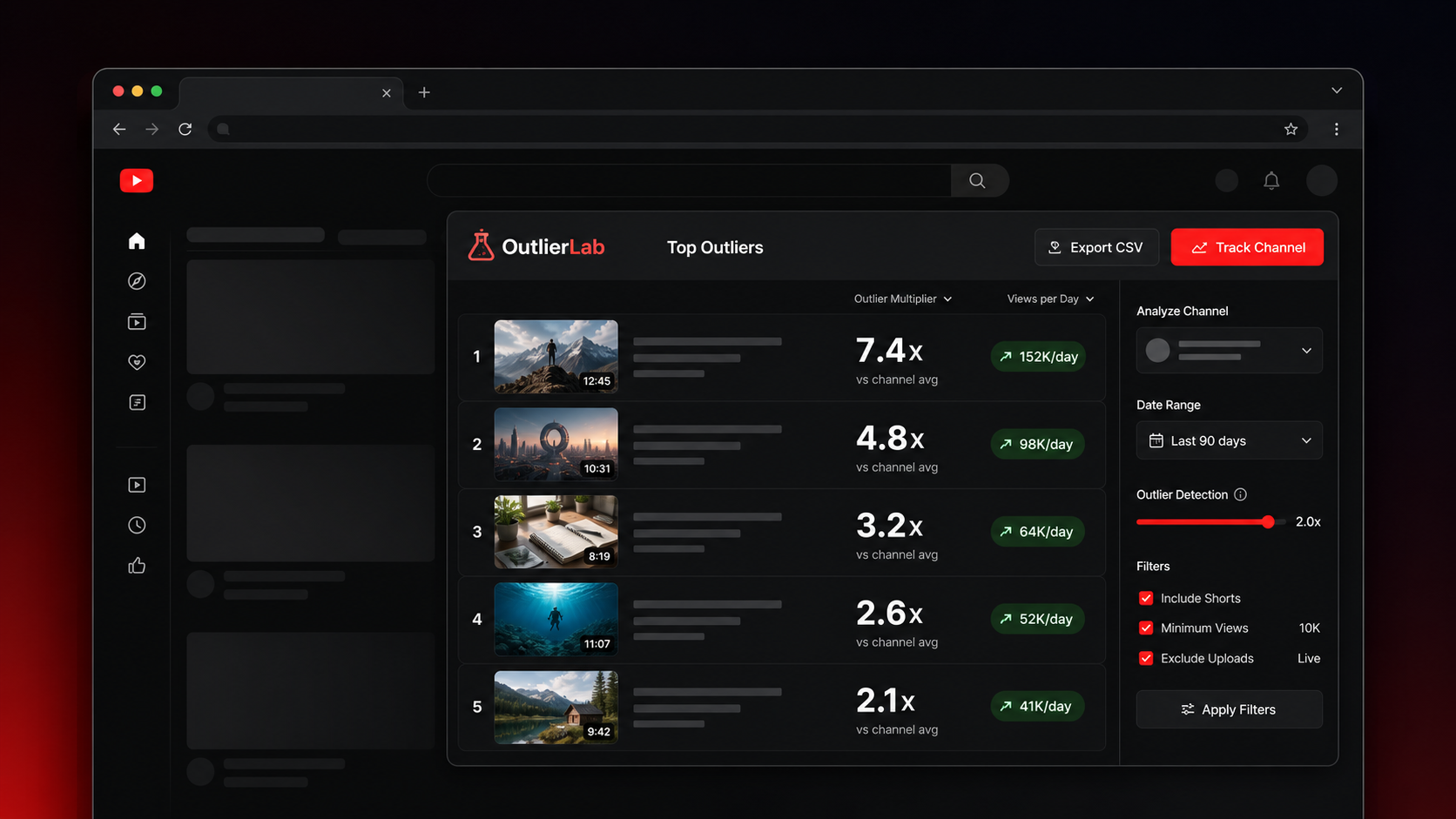Click the circle icon left of the bell
Viewport: 1456px width, 819px height.
[1227, 180]
